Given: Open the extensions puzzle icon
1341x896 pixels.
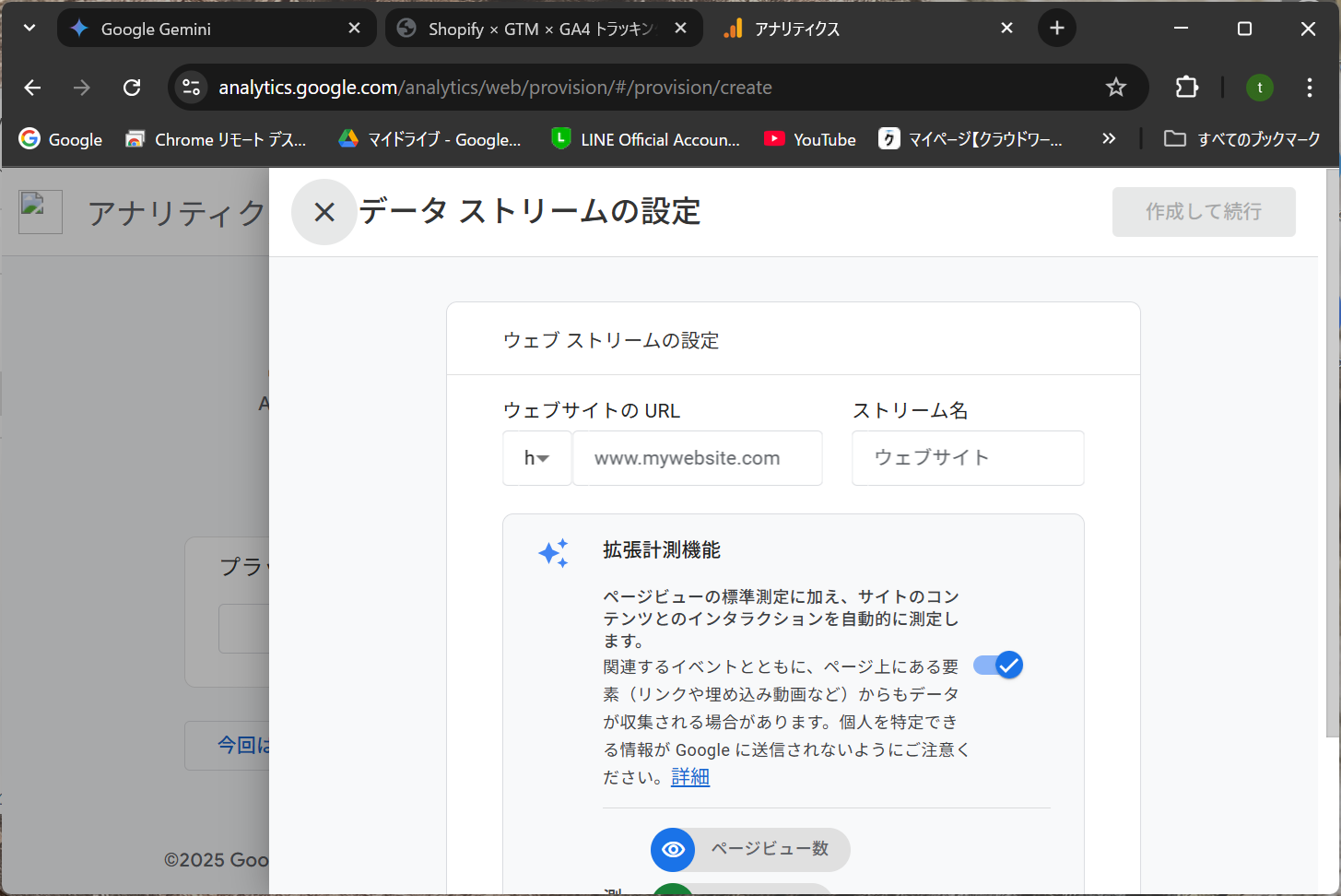Looking at the screenshot, I should click(1187, 88).
